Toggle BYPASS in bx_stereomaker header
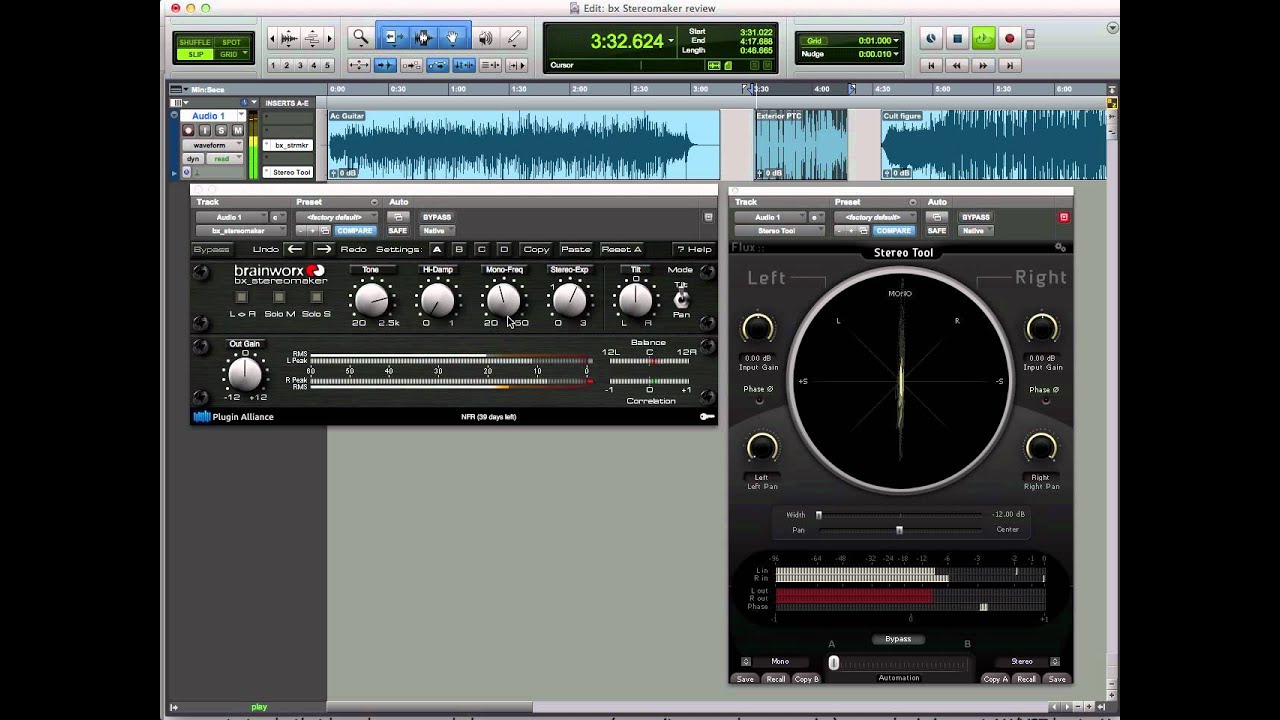Image resolution: width=1280 pixels, height=720 pixels. pos(437,217)
